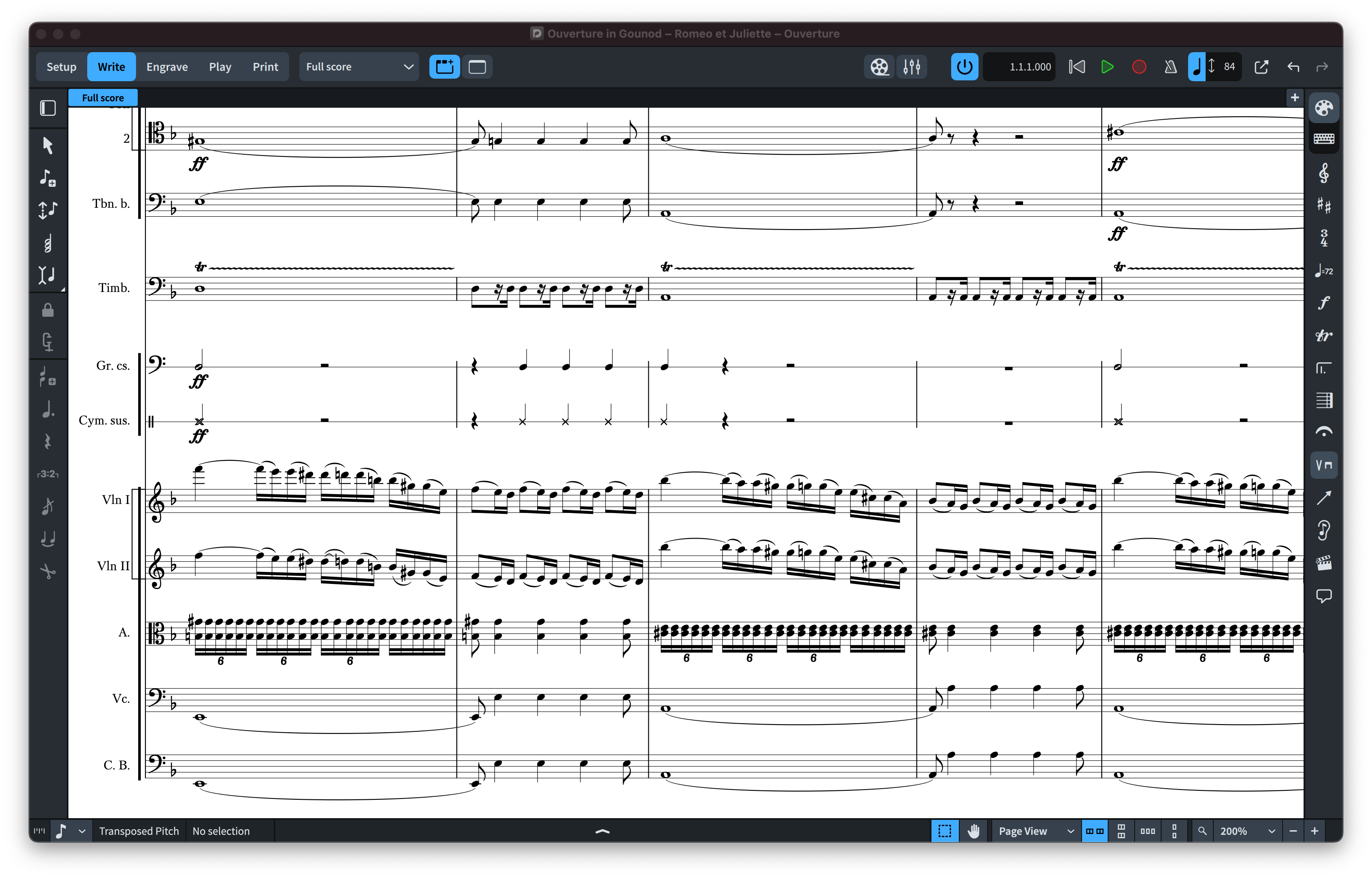Select the rest input tool

48,442
